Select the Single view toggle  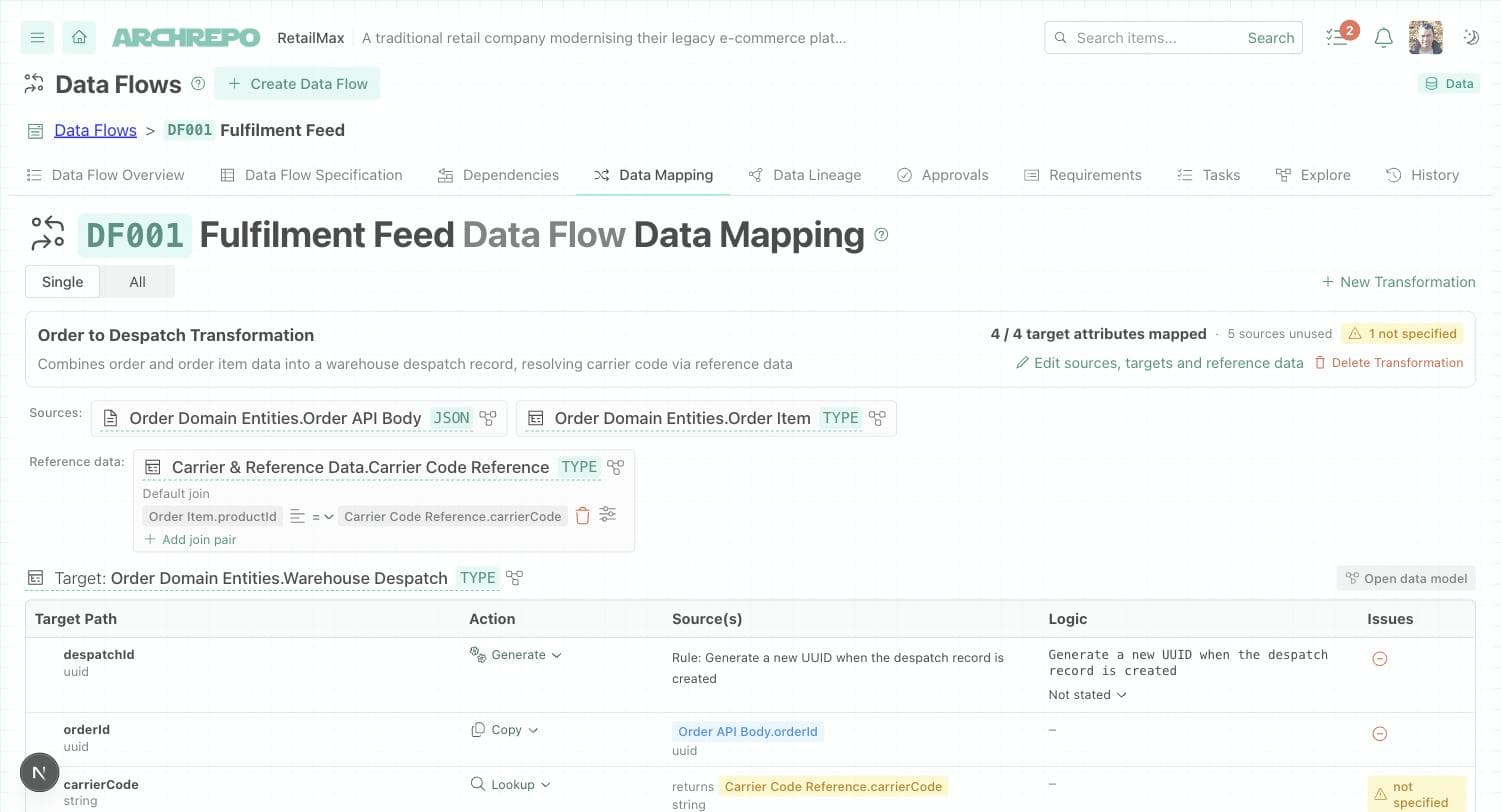62,282
